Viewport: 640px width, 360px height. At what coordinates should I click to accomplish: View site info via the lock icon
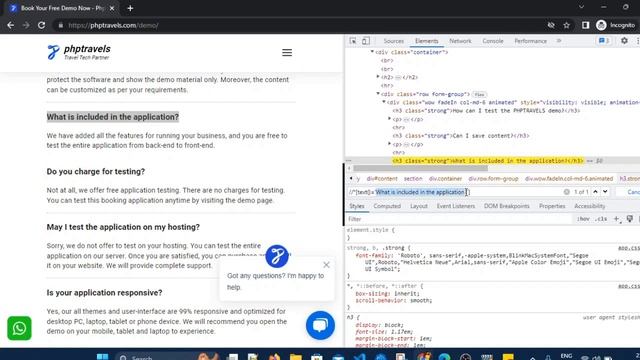click(61, 25)
